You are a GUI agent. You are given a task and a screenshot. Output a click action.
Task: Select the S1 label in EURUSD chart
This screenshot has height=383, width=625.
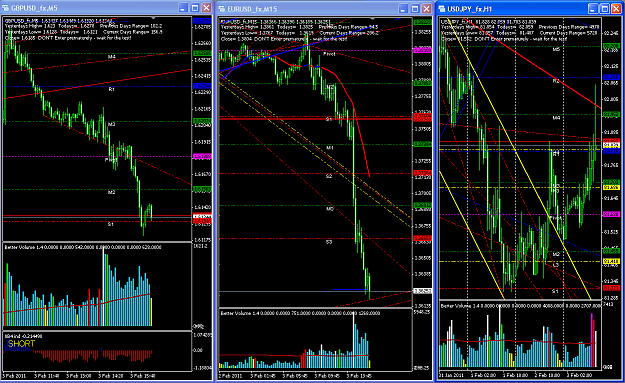(329, 119)
